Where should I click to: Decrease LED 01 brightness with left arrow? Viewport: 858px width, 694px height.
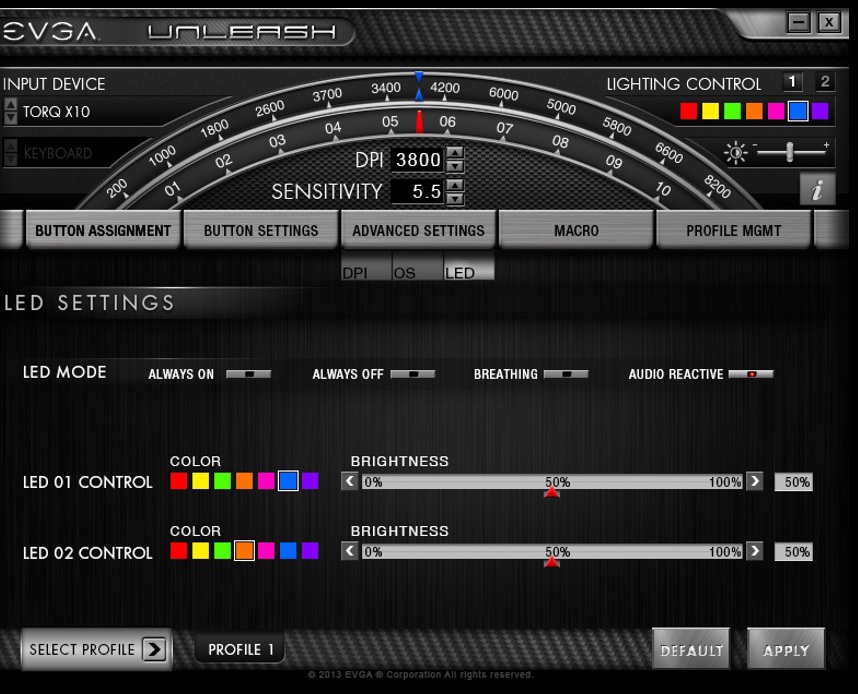click(x=350, y=482)
